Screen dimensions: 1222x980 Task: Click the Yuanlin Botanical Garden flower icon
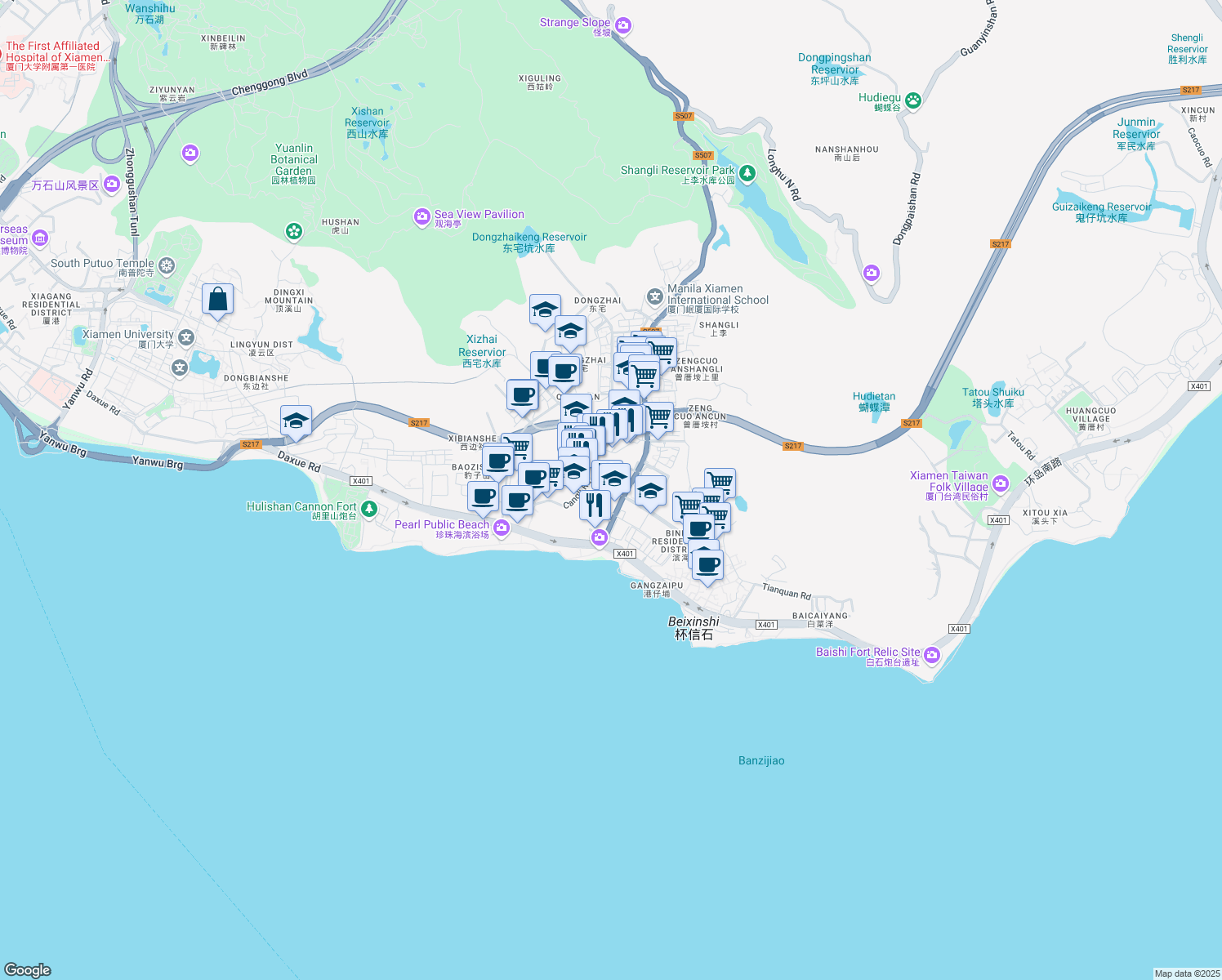294,232
